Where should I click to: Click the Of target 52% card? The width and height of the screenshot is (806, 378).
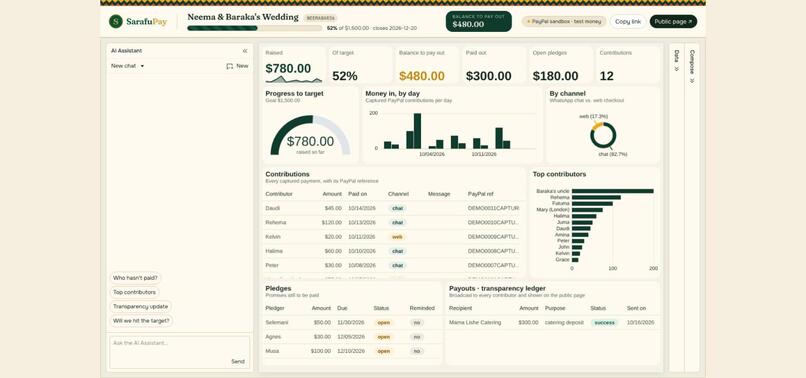pos(360,65)
